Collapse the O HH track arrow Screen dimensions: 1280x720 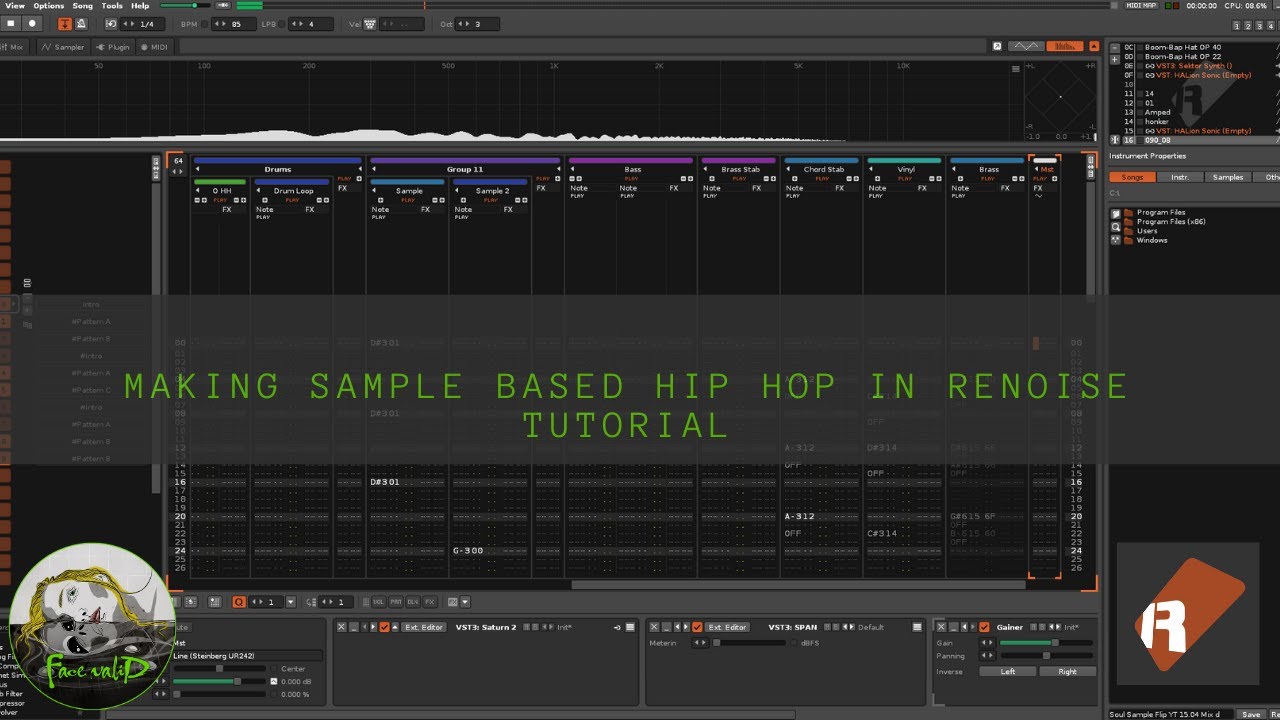tap(198, 190)
